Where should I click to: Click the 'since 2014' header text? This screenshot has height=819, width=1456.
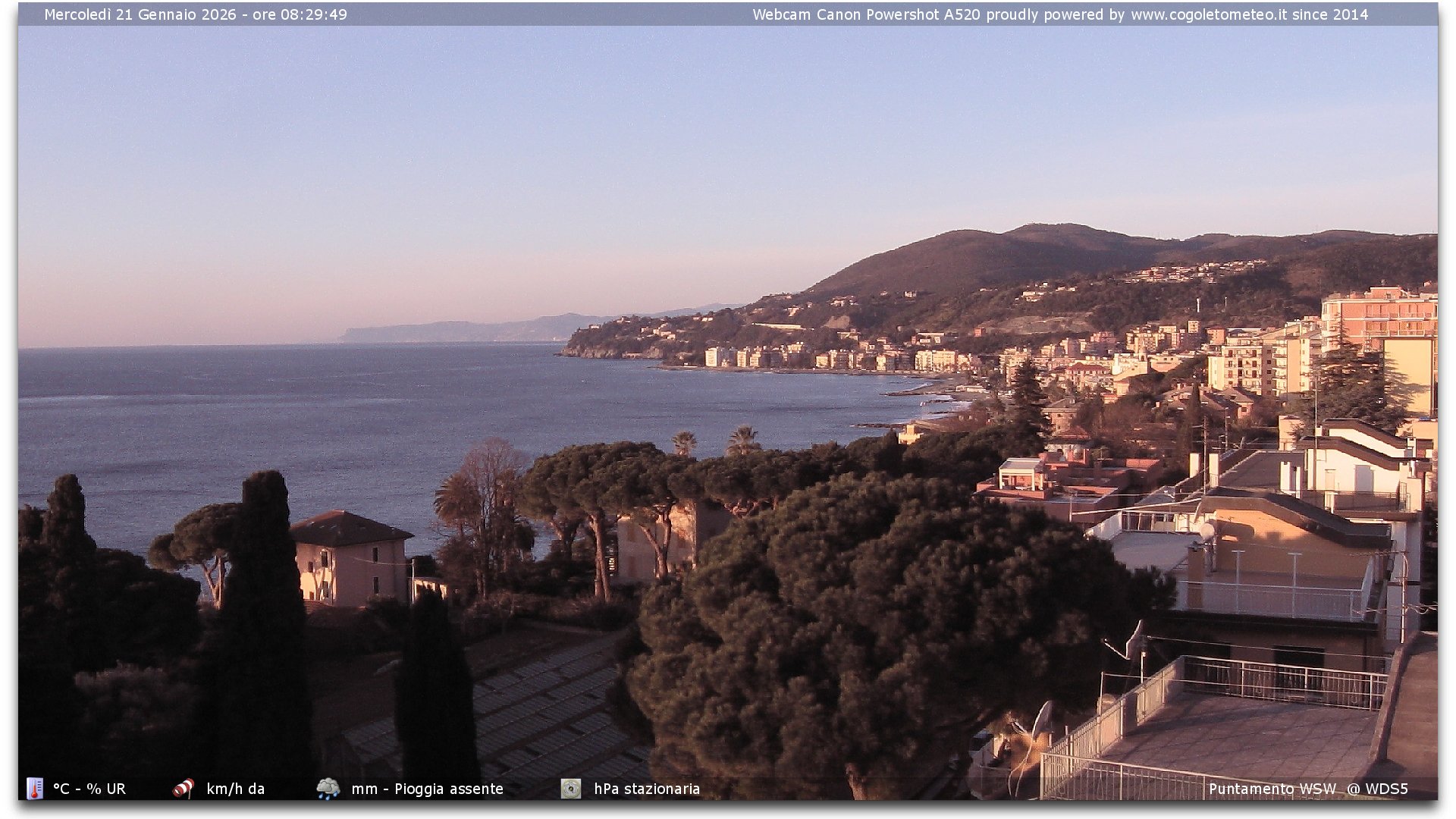click(x=1330, y=14)
